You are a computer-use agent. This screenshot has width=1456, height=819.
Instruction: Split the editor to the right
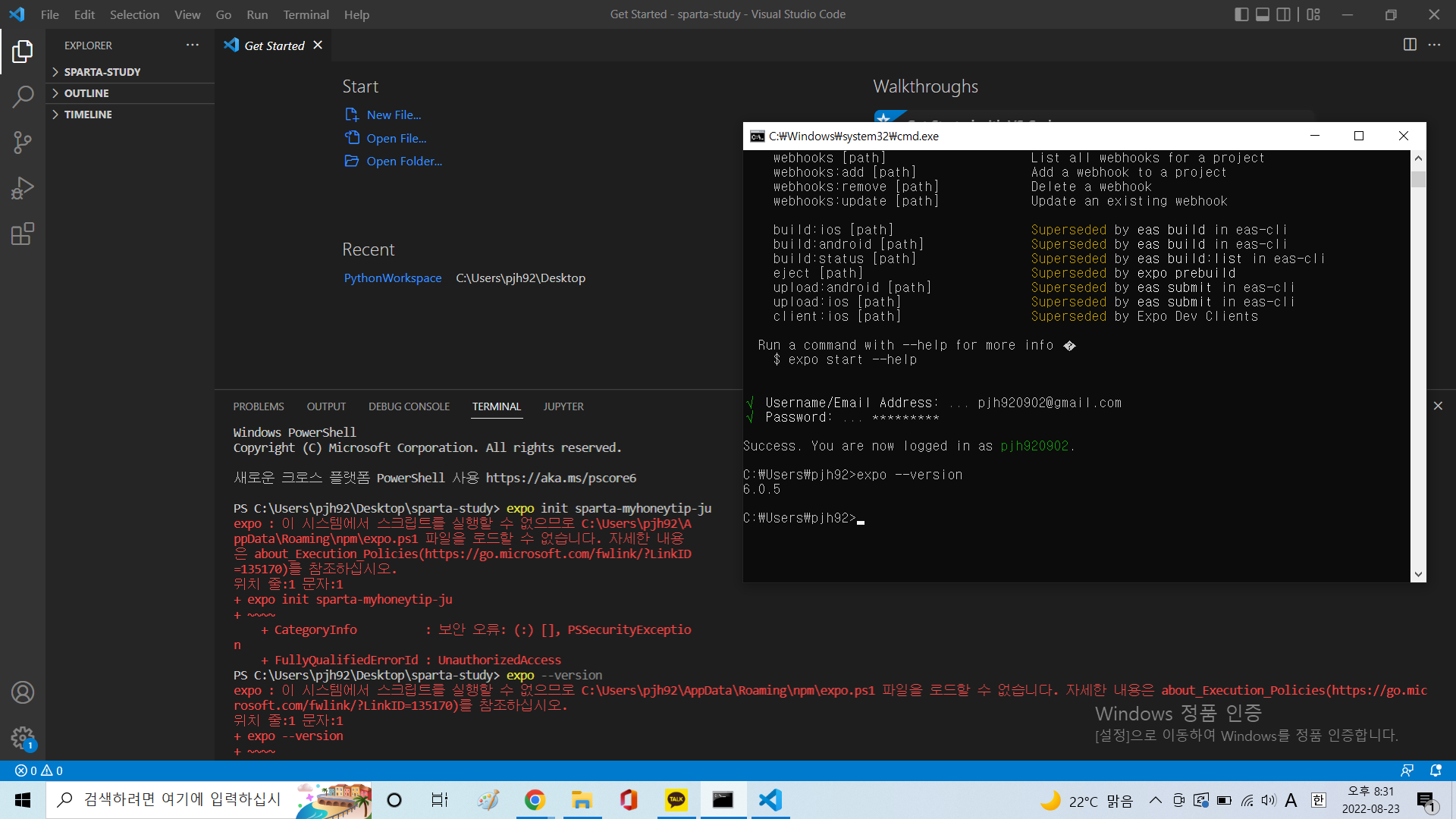(x=1410, y=45)
